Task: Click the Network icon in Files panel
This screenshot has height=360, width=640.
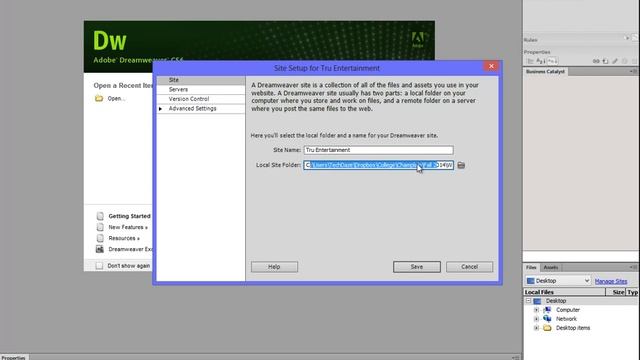Action: coord(547,319)
